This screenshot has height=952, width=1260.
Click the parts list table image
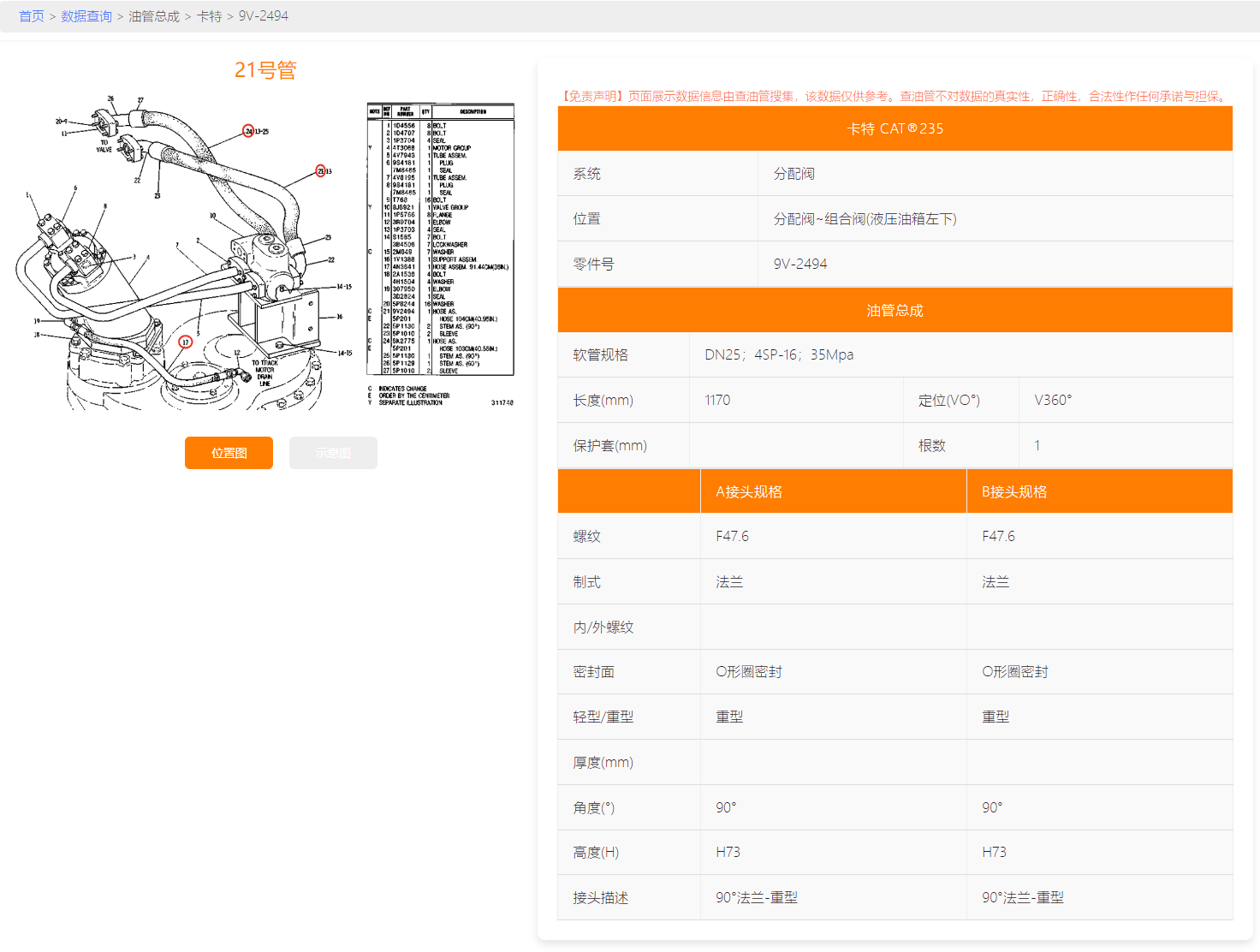point(440,240)
